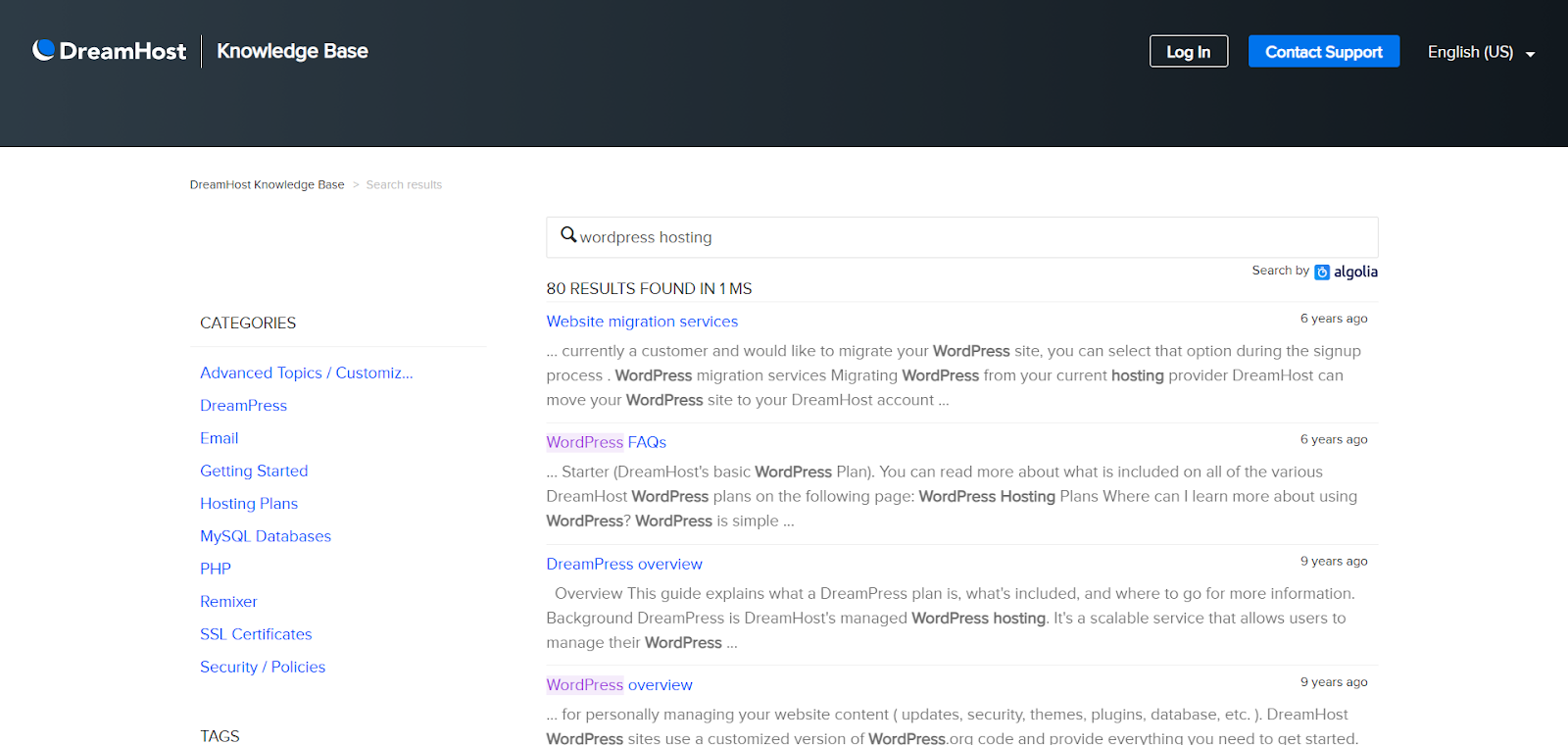The height and width of the screenshot is (745, 1568).
Task: Click 9 years ago beside DreamPress overview
Action: pyautogui.click(x=1334, y=561)
